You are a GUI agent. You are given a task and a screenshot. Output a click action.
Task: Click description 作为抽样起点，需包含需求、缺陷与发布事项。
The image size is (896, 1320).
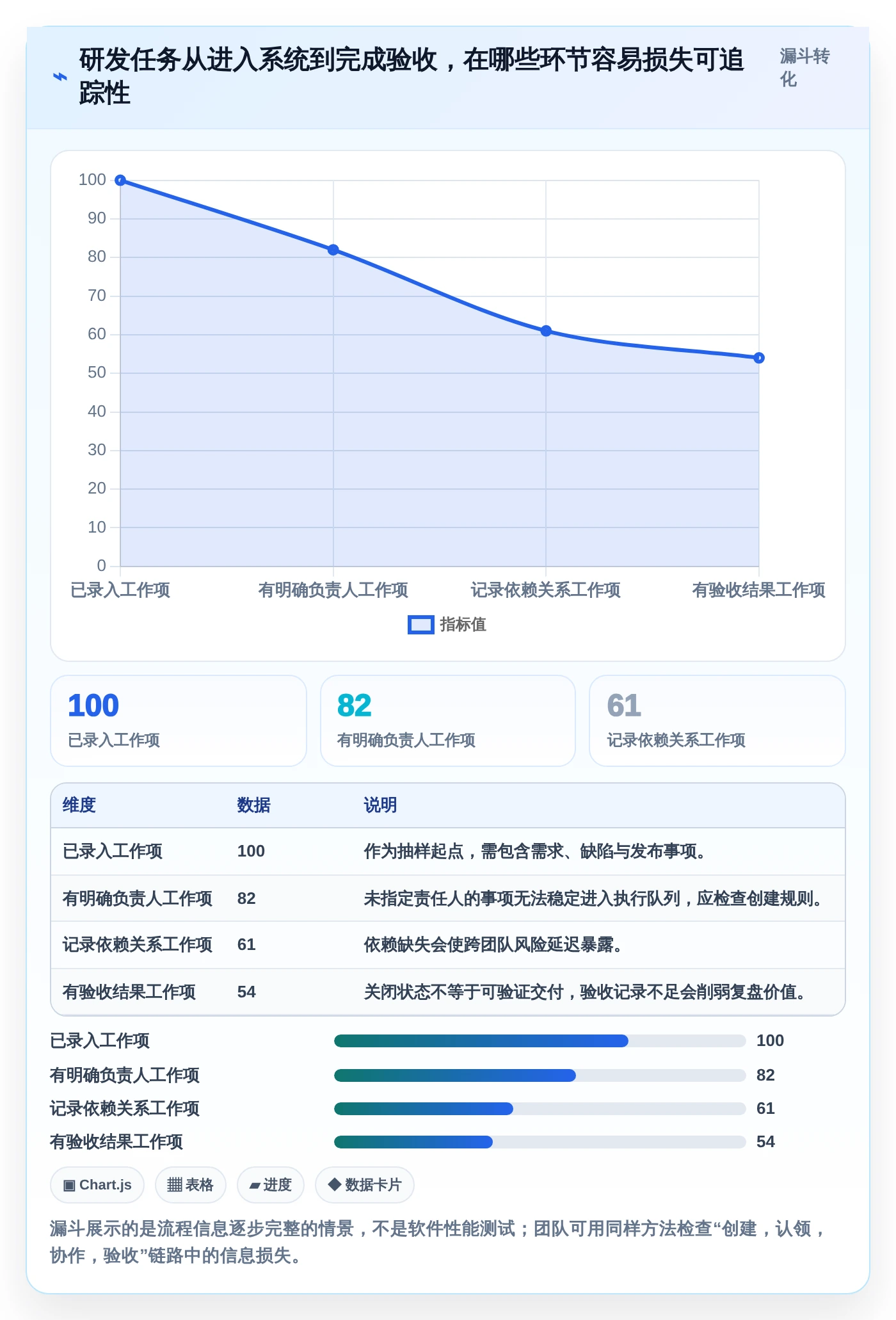(x=535, y=851)
